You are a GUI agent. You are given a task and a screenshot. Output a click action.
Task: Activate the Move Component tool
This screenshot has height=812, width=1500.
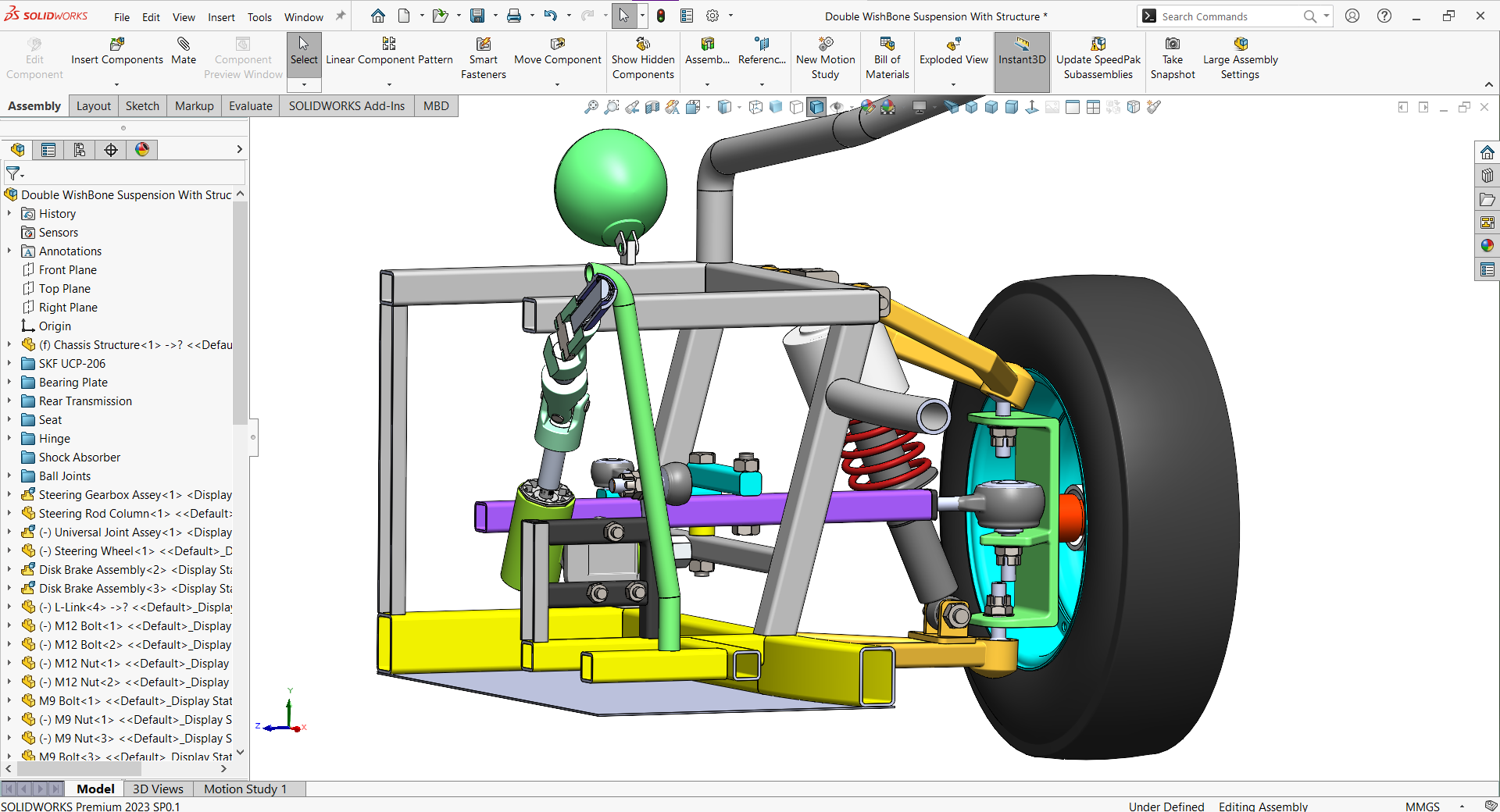pyautogui.click(x=557, y=52)
